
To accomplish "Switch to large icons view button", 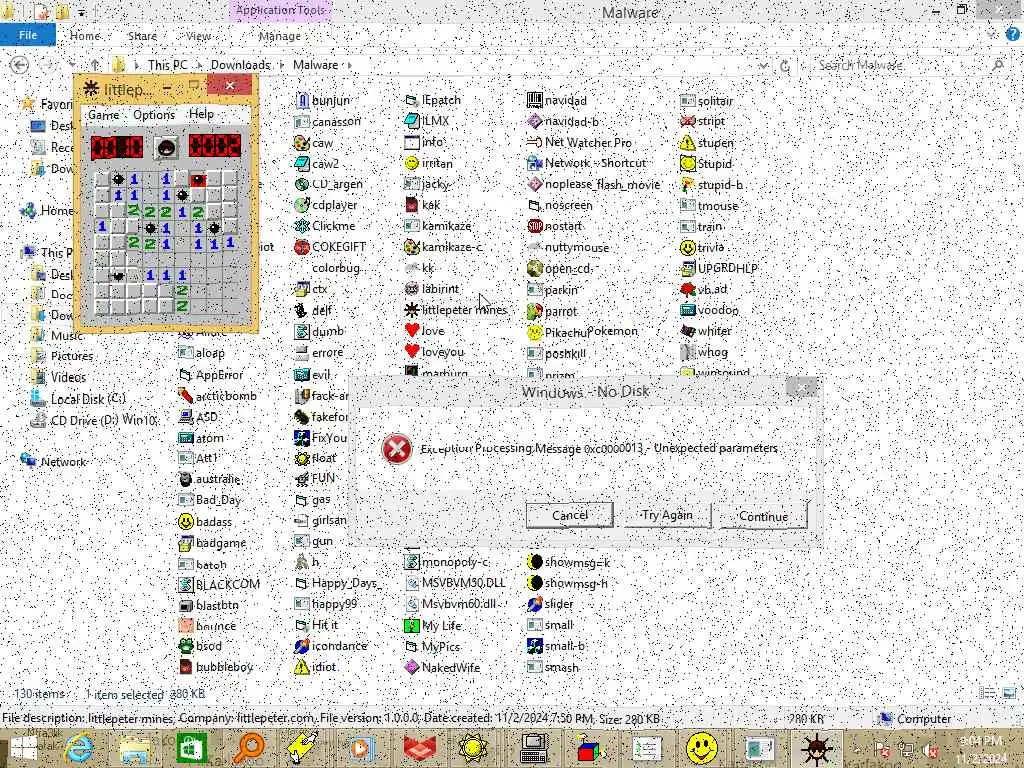I will pyautogui.click(x=1010, y=693).
